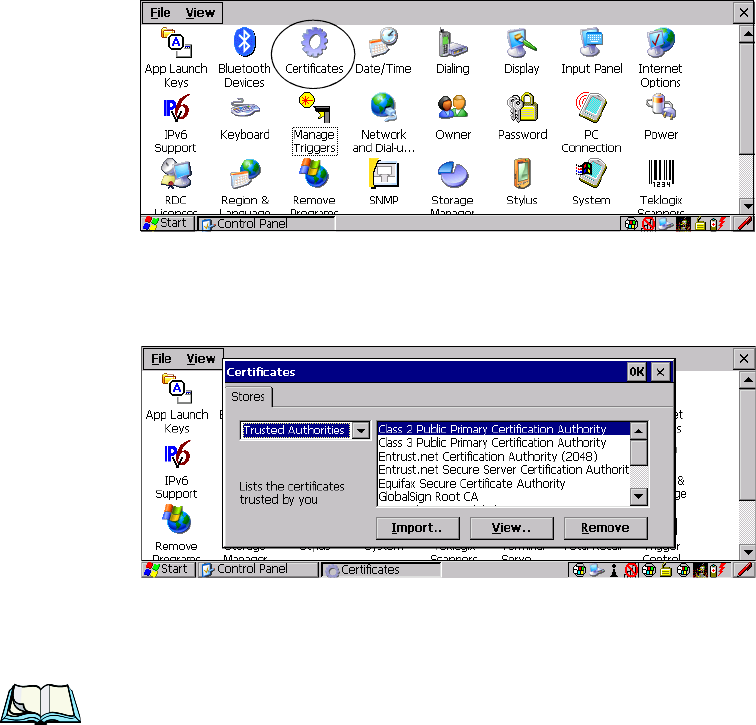
Task: Click certificate list scroll up arrow
Action: (638, 430)
